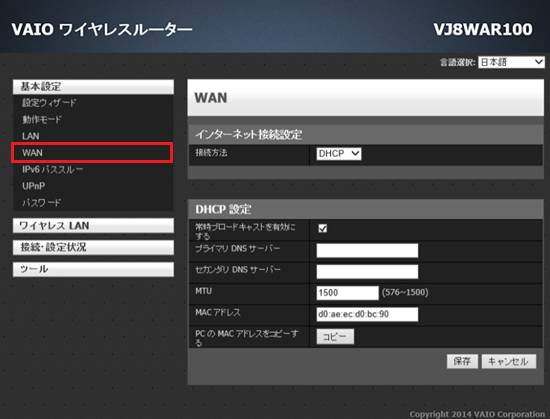
Task: Click the MTU field showing 1500
Action: click(347, 293)
